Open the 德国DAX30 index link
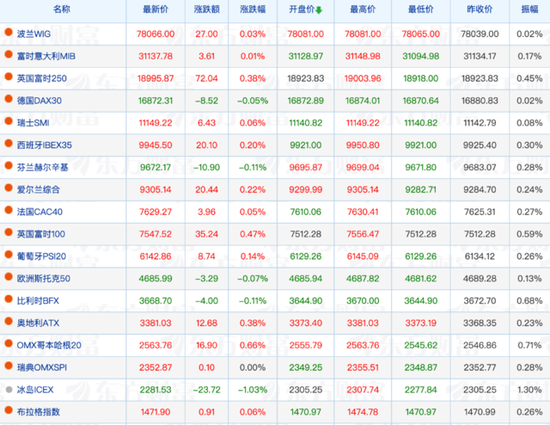The width and height of the screenshot is (550, 425). tap(39, 101)
